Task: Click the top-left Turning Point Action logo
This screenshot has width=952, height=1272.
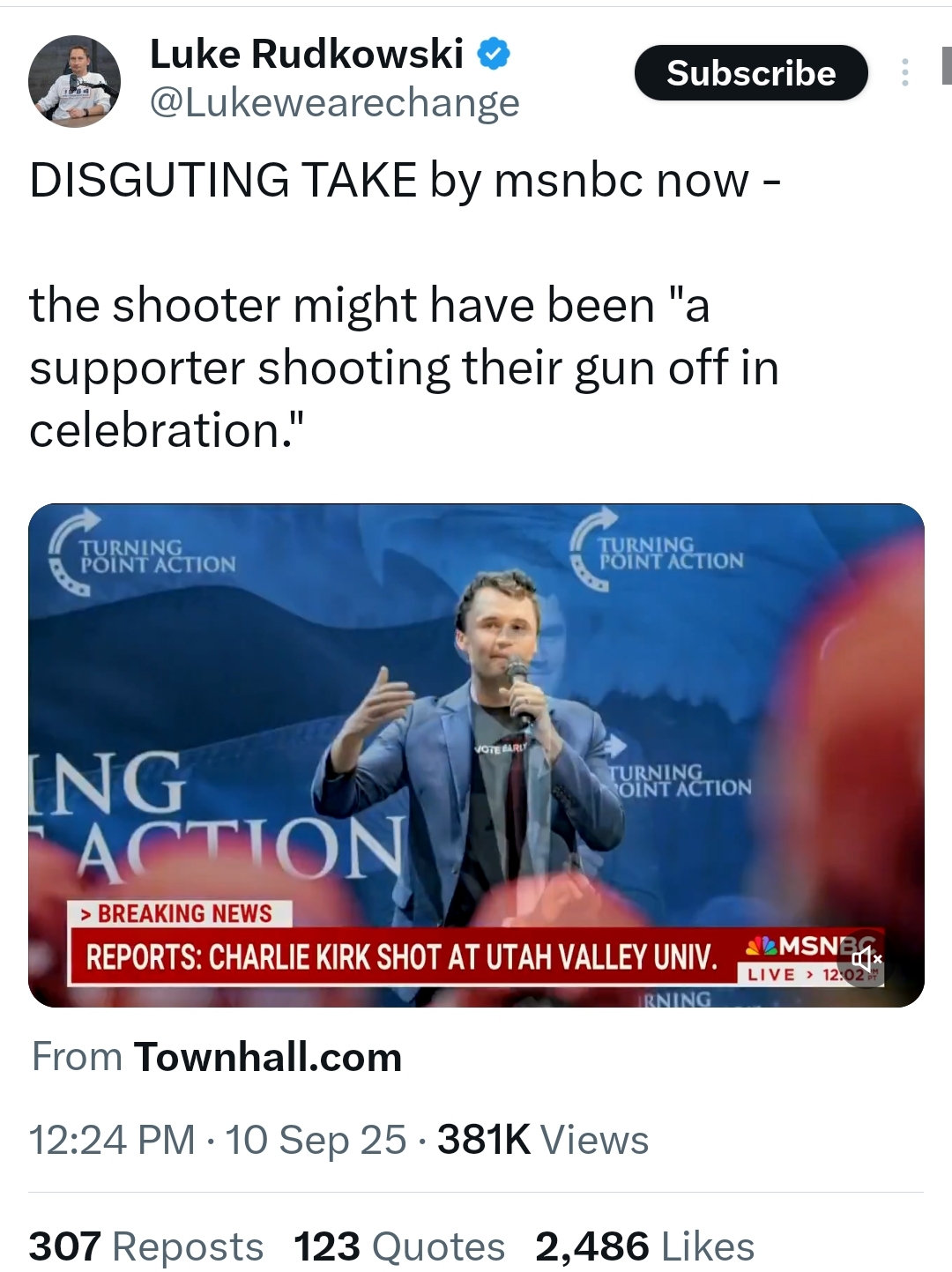Action: [143, 554]
